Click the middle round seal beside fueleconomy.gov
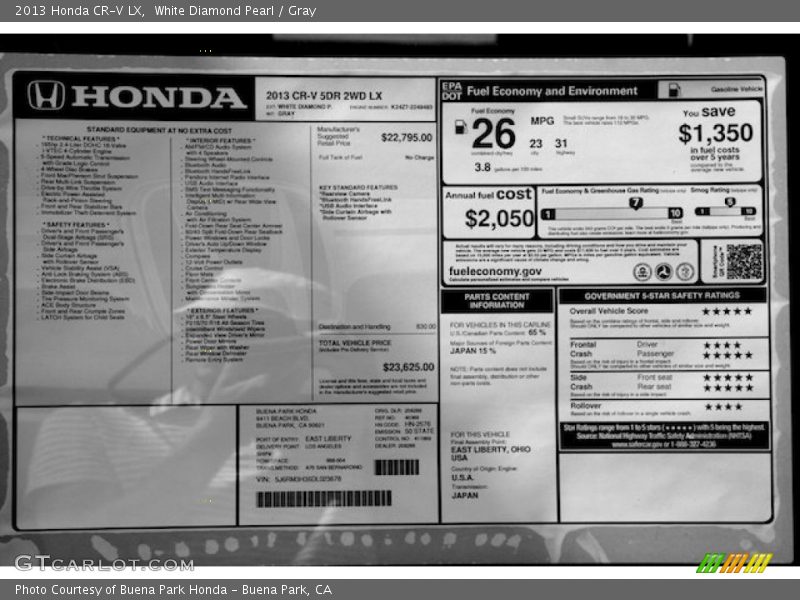Viewport: 800px width, 600px height. 664,271
